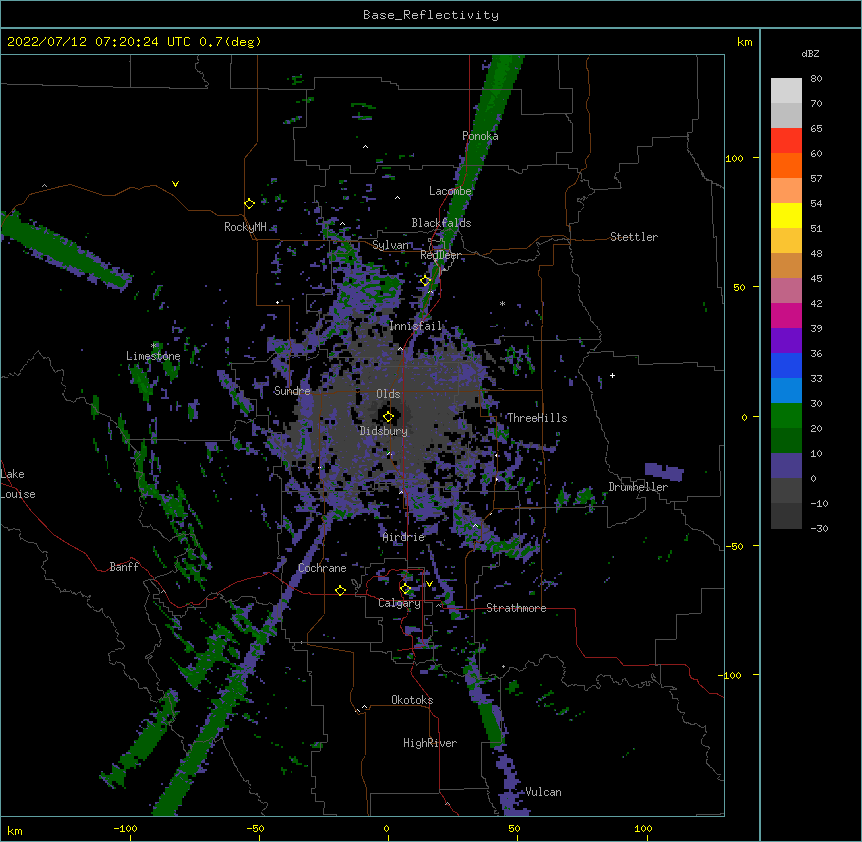Viewport: 862px width, 842px height.
Task: Select the orange 60–57 dBZ legend swatch
Action: point(786,165)
